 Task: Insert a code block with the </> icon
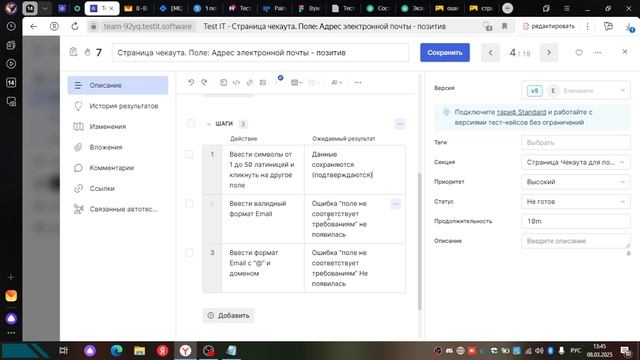236,82
